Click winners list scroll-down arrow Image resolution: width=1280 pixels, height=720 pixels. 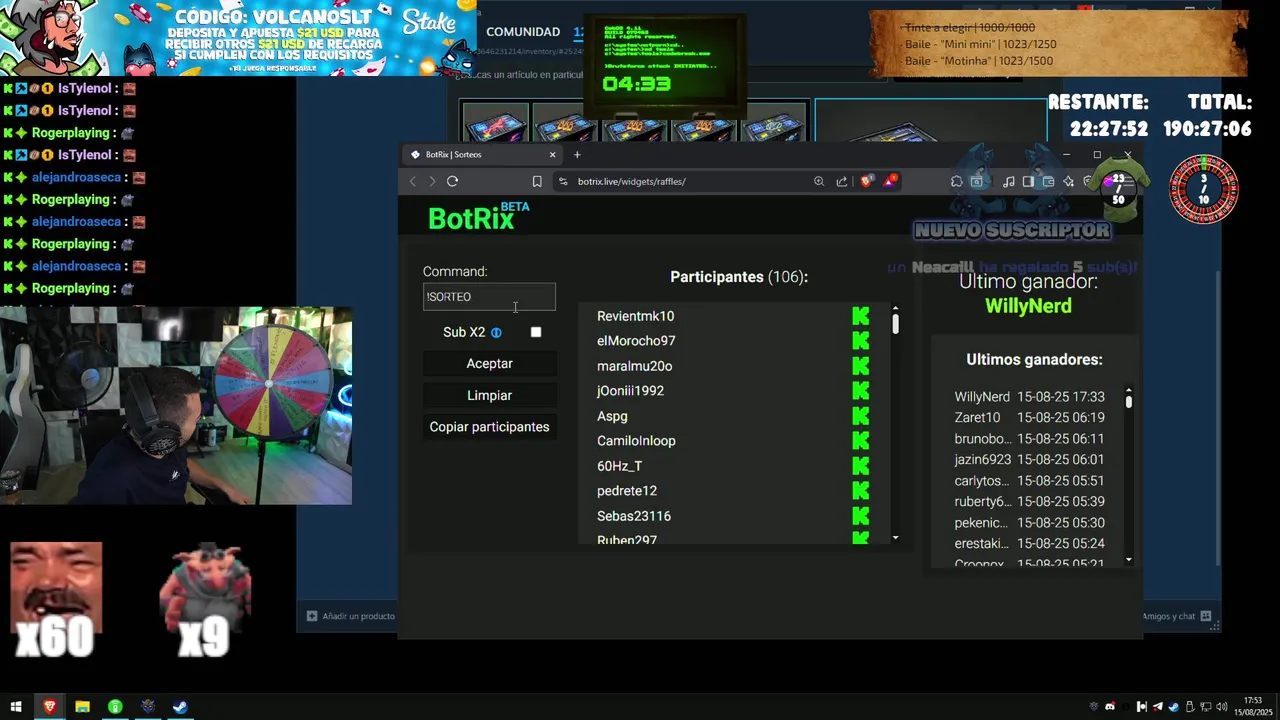(1129, 560)
